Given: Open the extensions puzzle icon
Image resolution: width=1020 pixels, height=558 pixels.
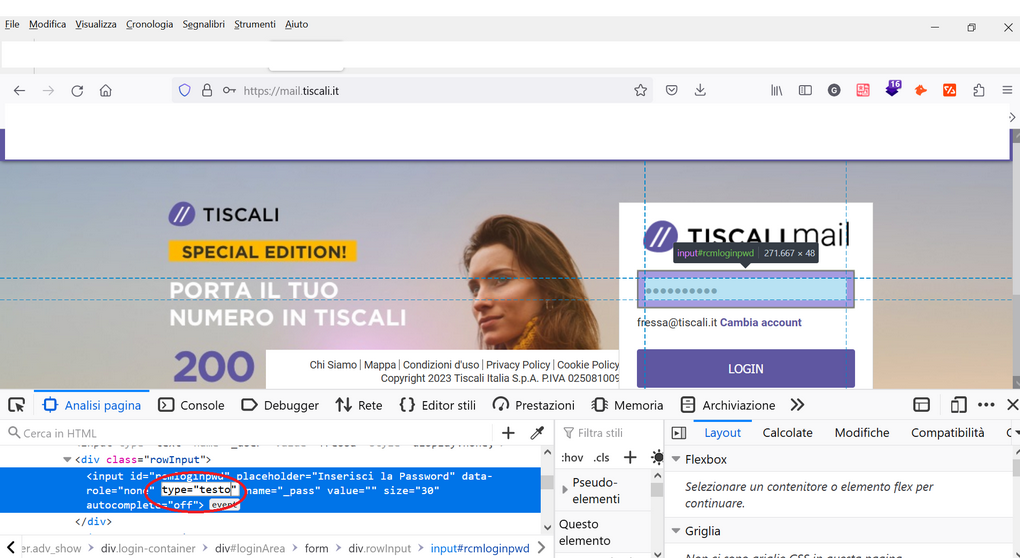Looking at the screenshot, I should click(978, 90).
